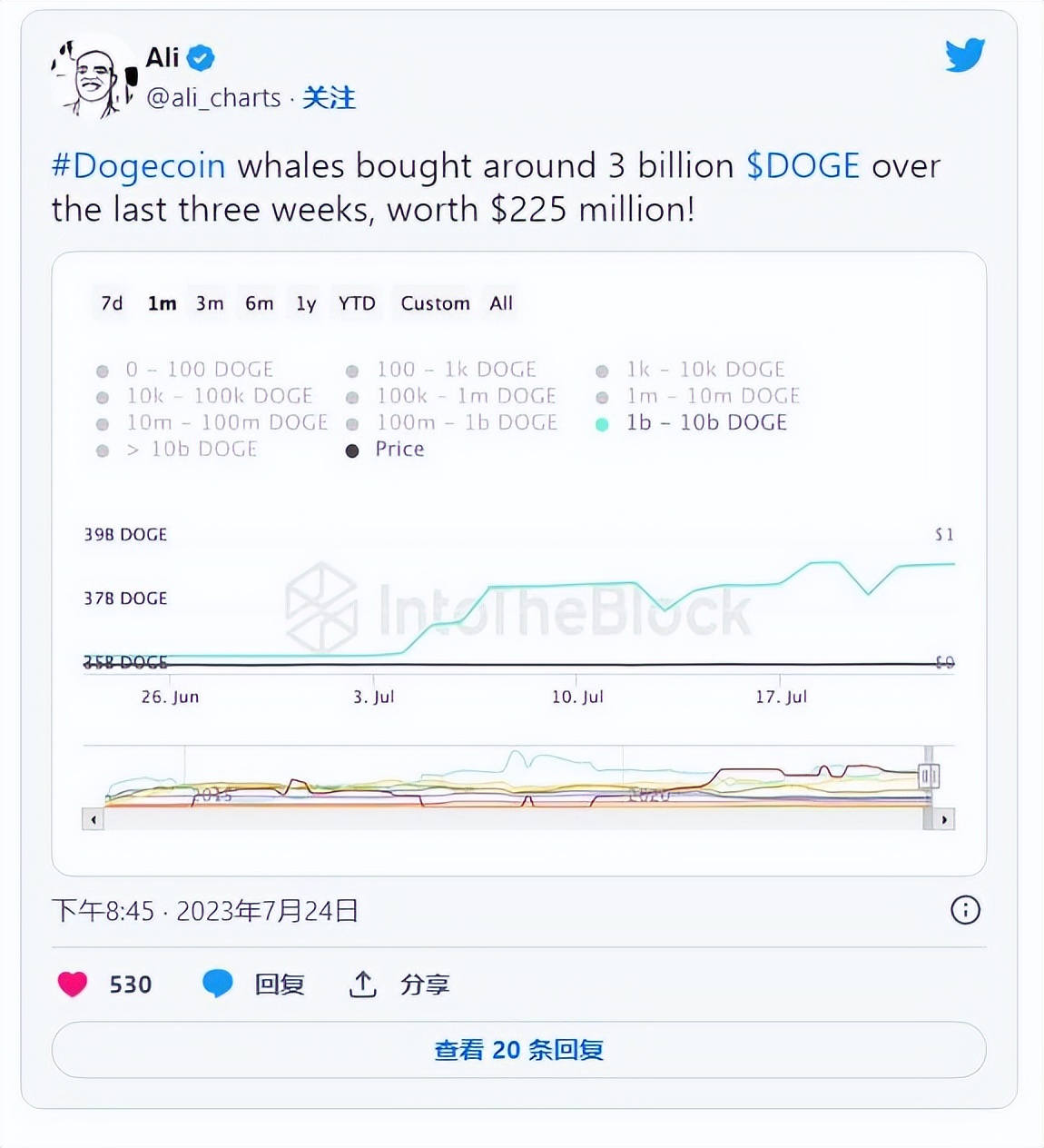Open the Custom date range picker
Image resolution: width=1044 pixels, height=1148 pixels.
click(434, 303)
